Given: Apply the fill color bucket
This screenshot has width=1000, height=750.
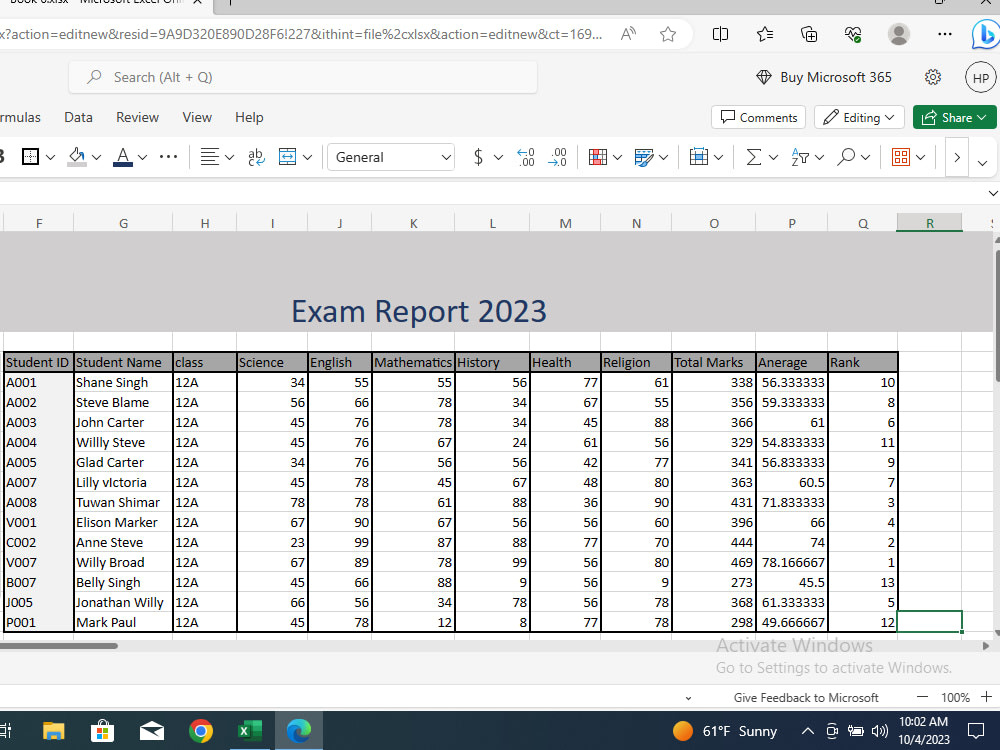Looking at the screenshot, I should [x=77, y=157].
